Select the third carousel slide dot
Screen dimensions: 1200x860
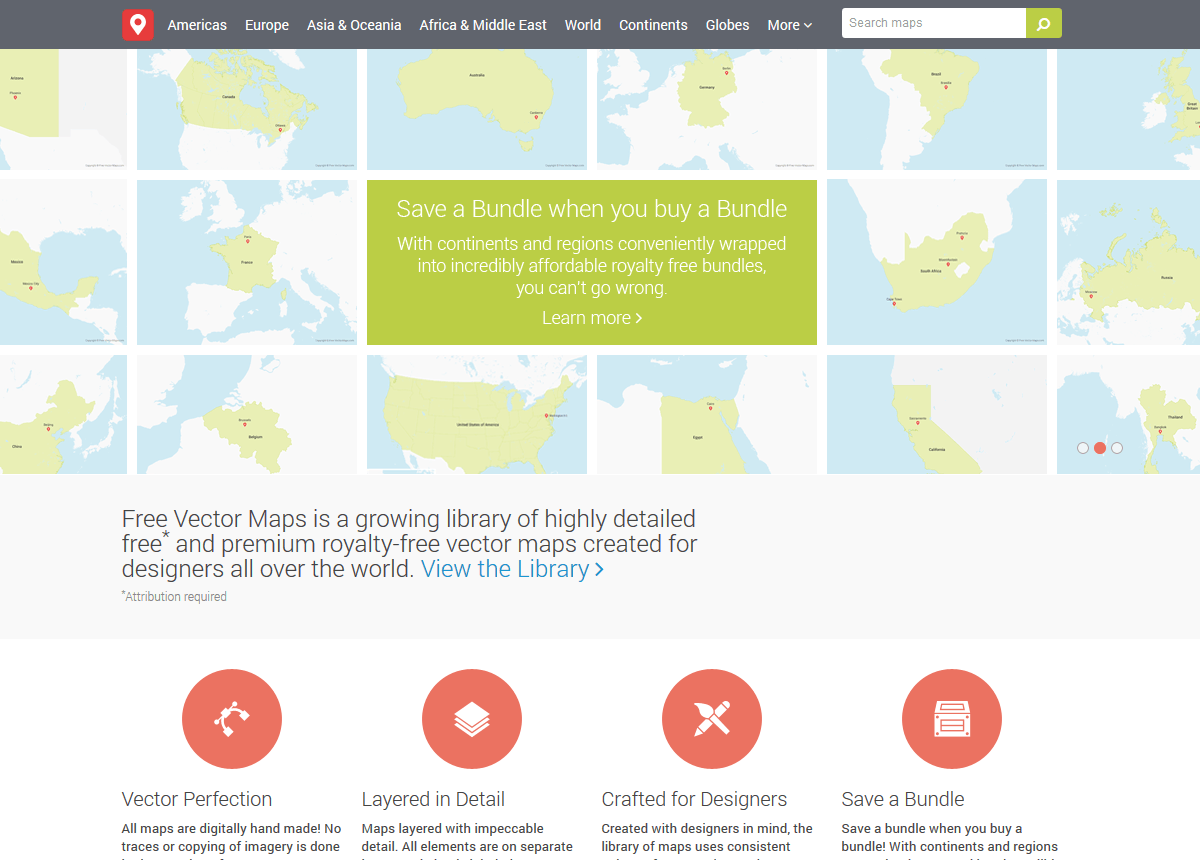pyautogui.click(x=1117, y=448)
